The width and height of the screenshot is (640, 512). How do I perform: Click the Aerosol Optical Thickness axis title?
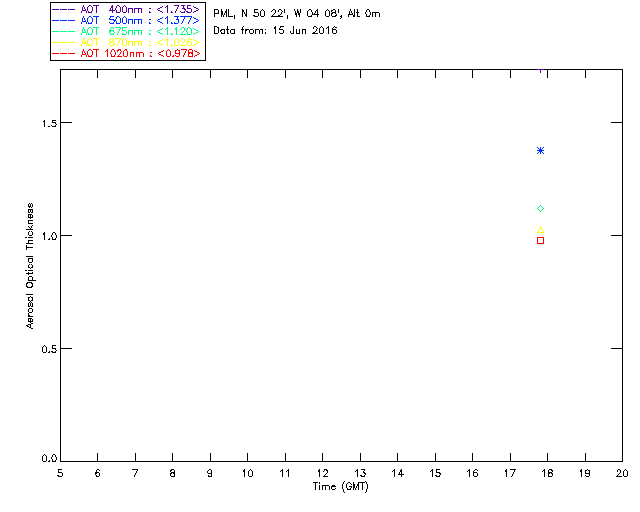(x=31, y=267)
